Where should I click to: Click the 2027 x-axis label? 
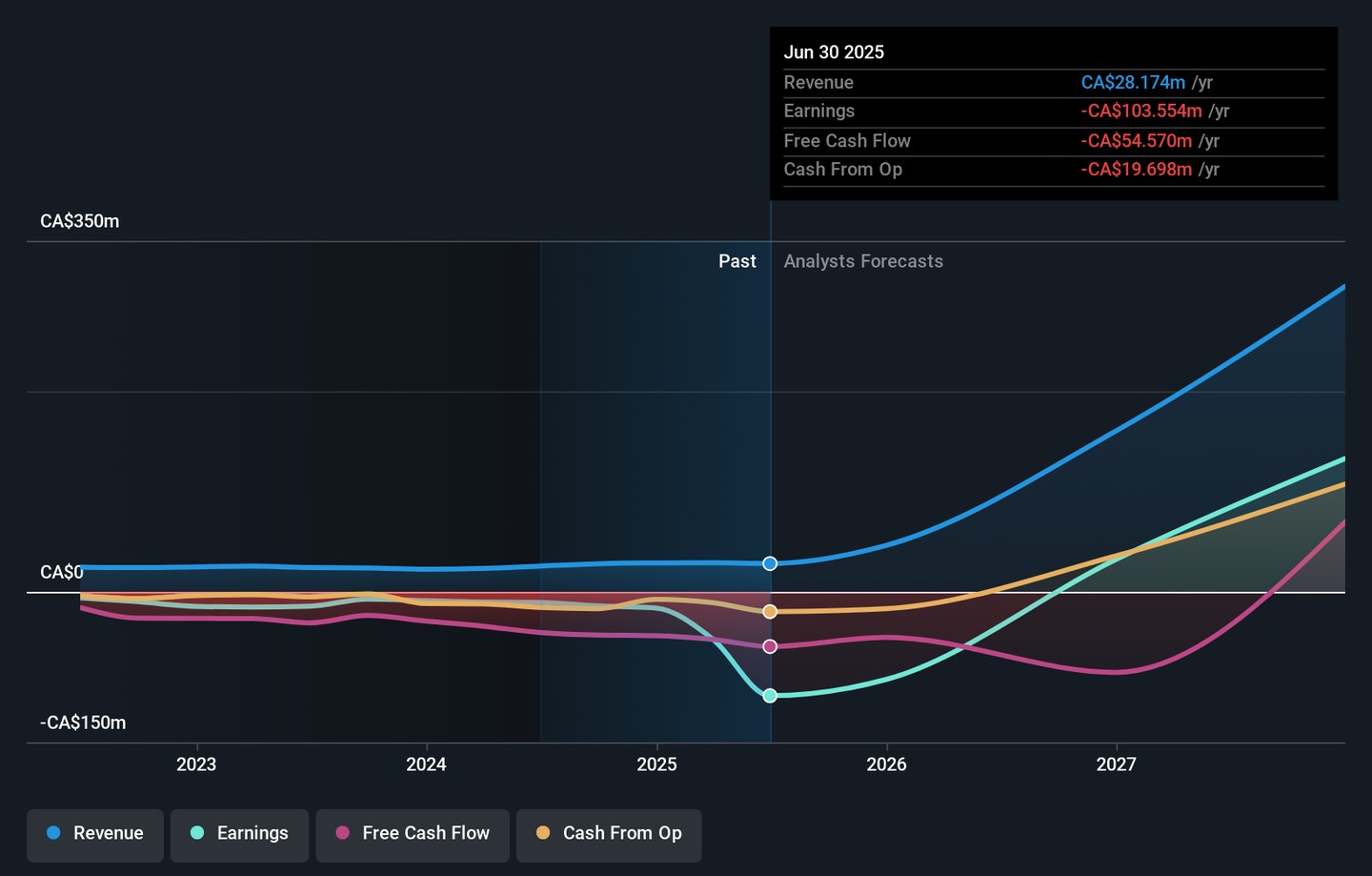coord(1116,764)
